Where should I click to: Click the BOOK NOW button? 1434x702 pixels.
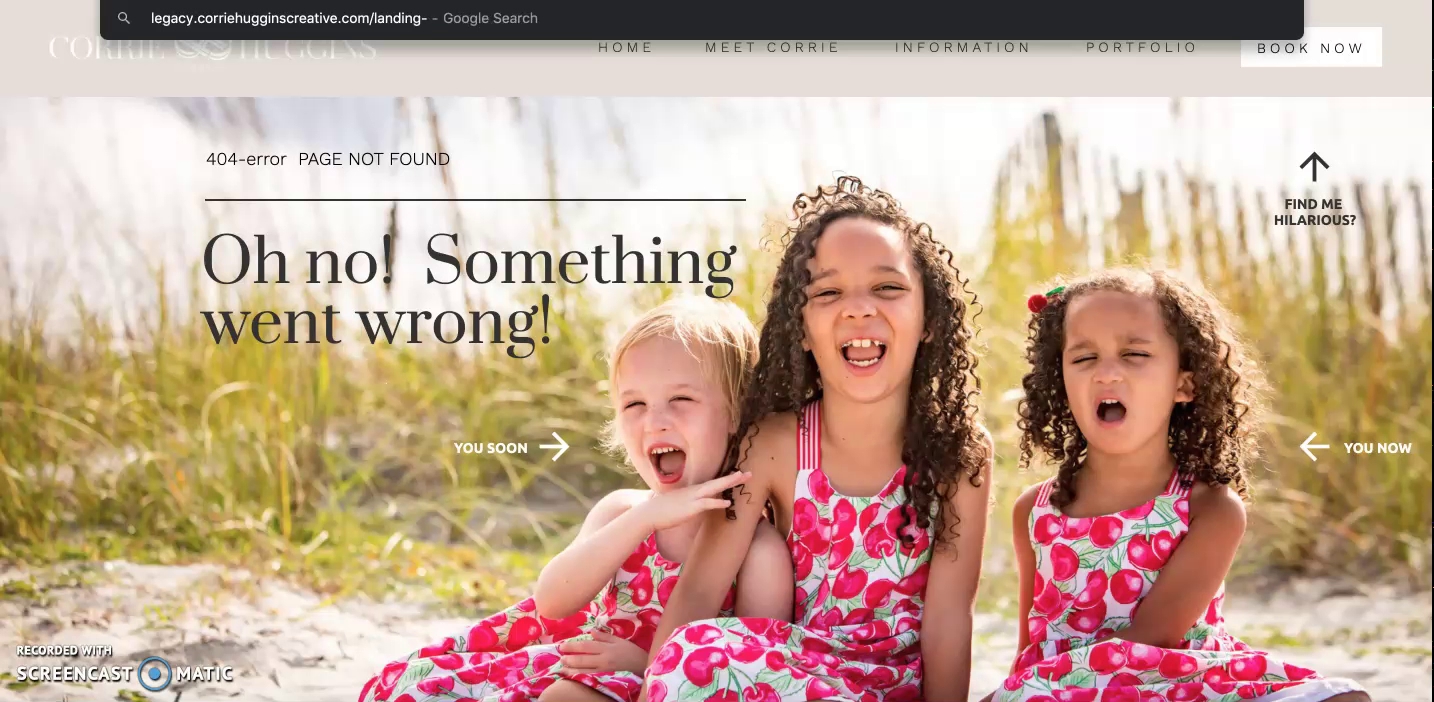(x=1311, y=47)
